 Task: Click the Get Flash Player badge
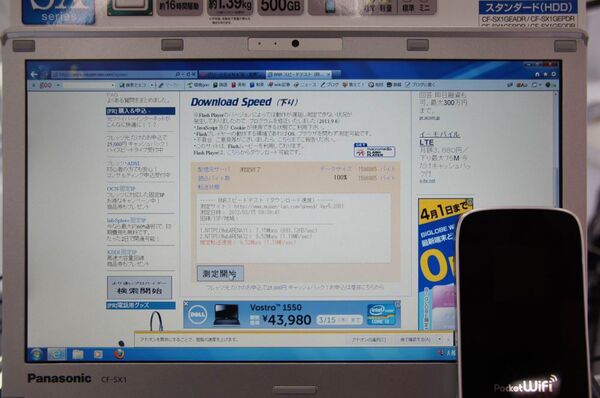[374, 150]
